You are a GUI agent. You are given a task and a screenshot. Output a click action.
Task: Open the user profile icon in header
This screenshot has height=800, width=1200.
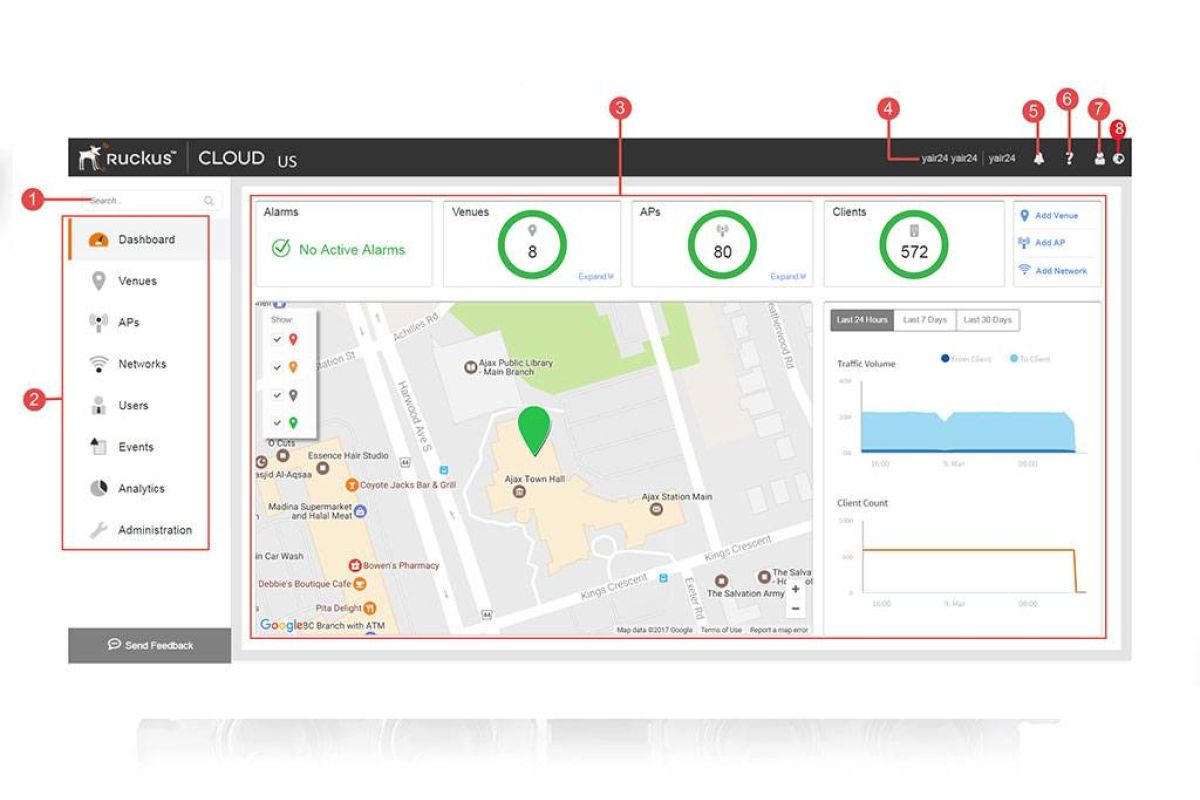click(x=1100, y=158)
